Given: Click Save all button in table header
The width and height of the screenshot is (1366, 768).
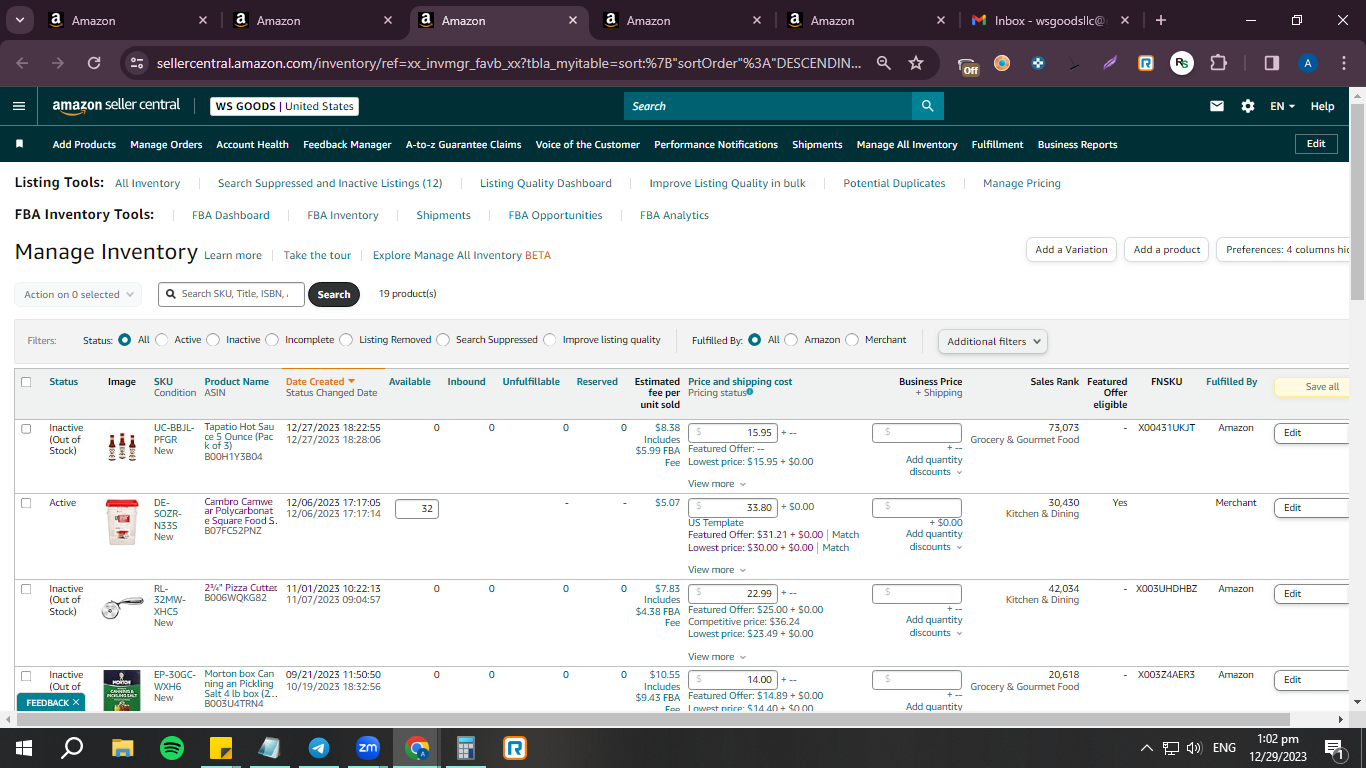Looking at the screenshot, I should point(1312,387).
